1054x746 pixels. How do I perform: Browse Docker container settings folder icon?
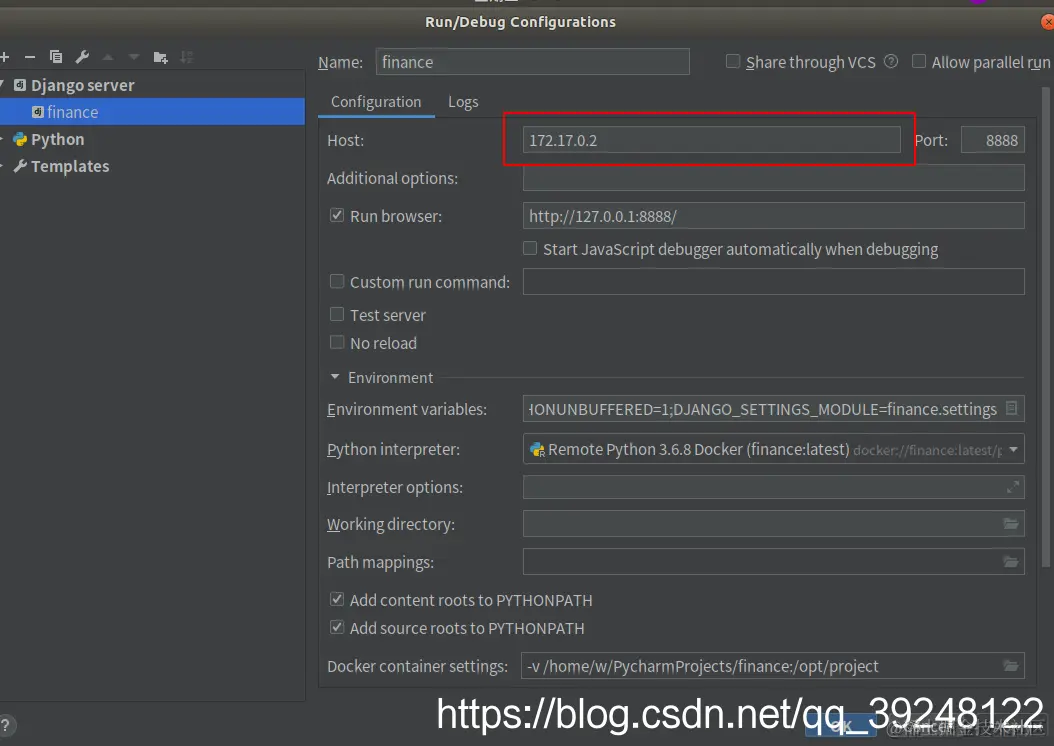1010,665
